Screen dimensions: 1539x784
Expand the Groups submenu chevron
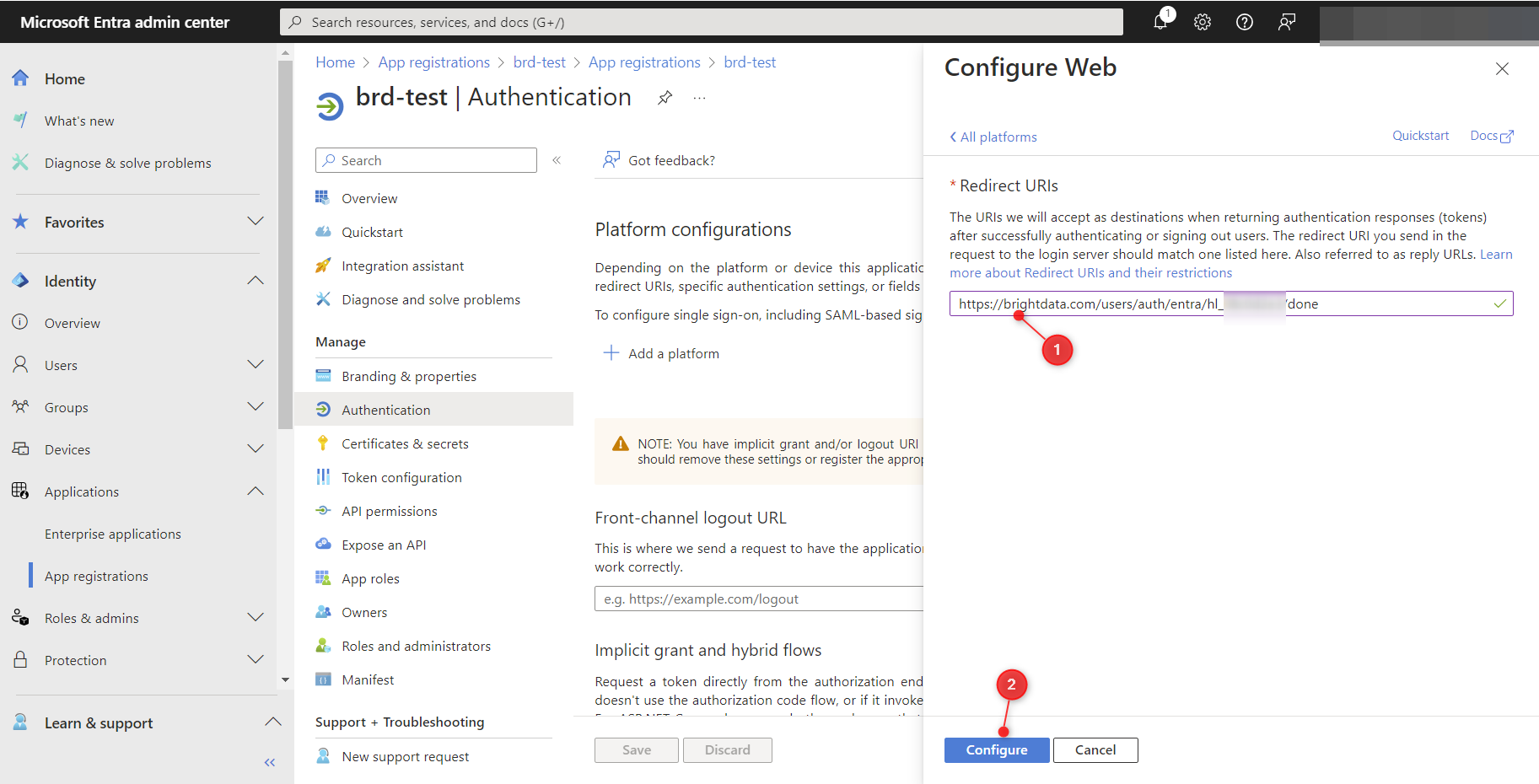click(256, 407)
